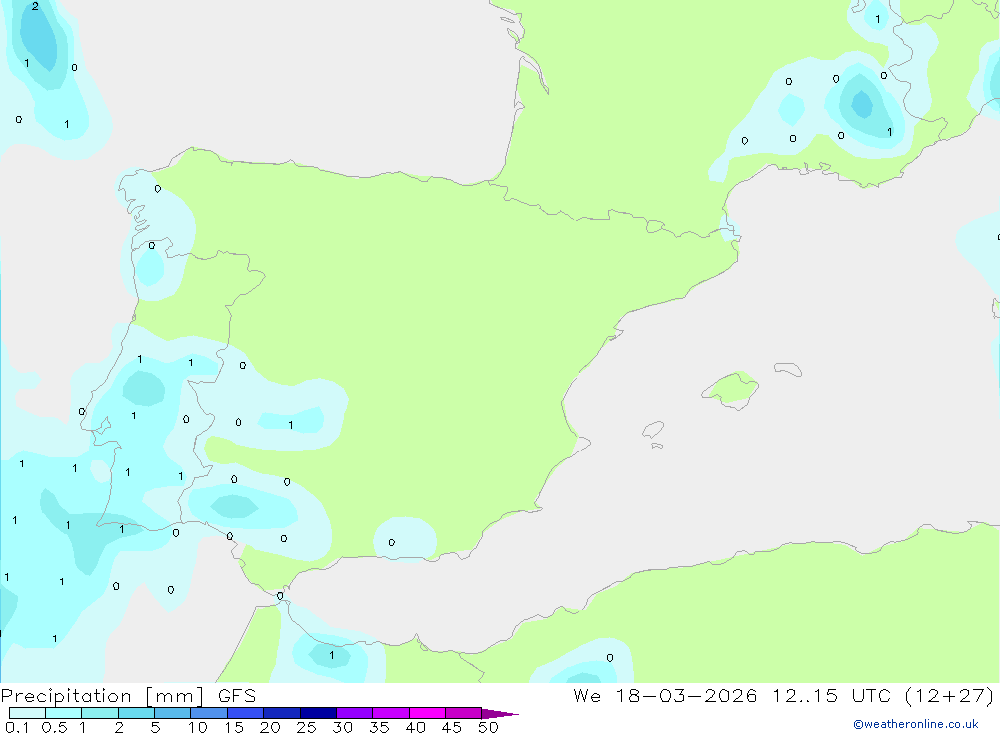
Task: Open the weatheronline.co.uk credit link
Action: [x=916, y=724]
